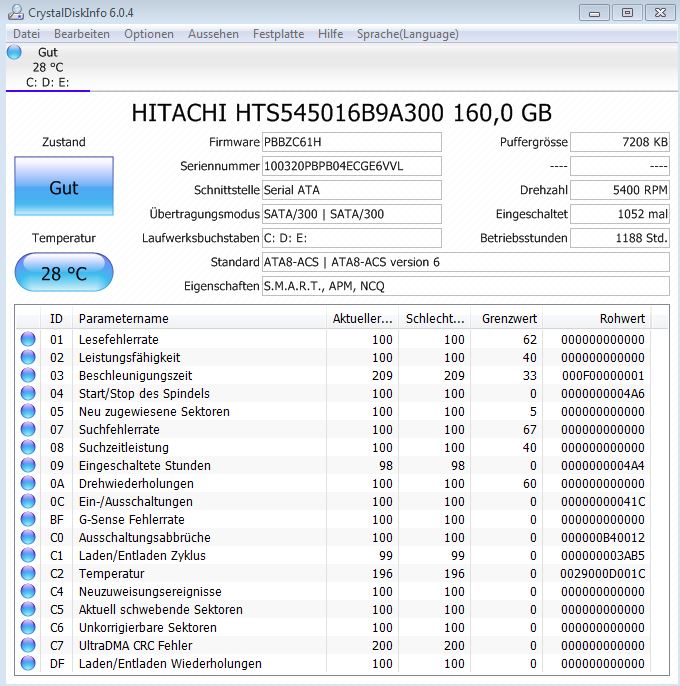This screenshot has width=680, height=686.
Task: Open the Optionen menu
Action: 149,34
